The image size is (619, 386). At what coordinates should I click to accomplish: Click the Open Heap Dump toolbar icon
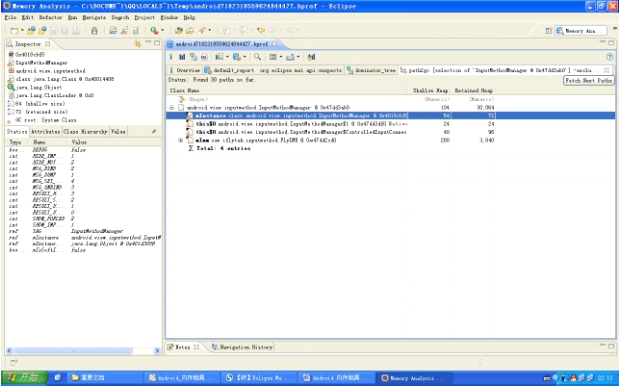[31, 30]
